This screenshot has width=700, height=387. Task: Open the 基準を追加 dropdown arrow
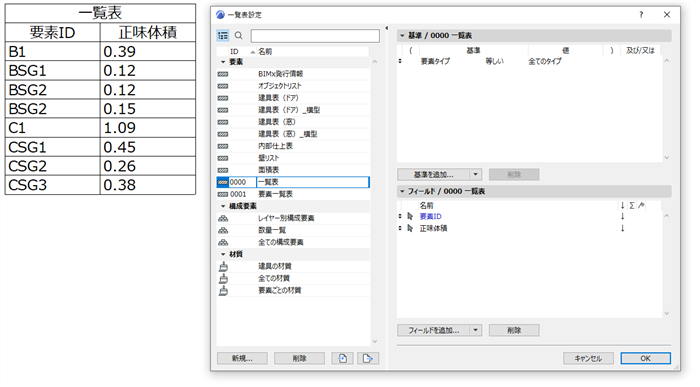[x=475, y=175]
